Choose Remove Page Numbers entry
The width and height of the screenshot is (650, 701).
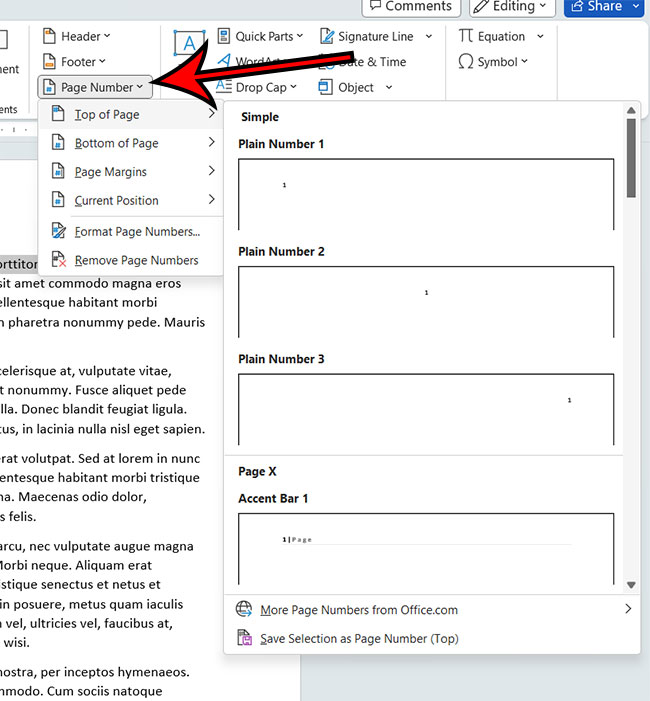coord(131,260)
